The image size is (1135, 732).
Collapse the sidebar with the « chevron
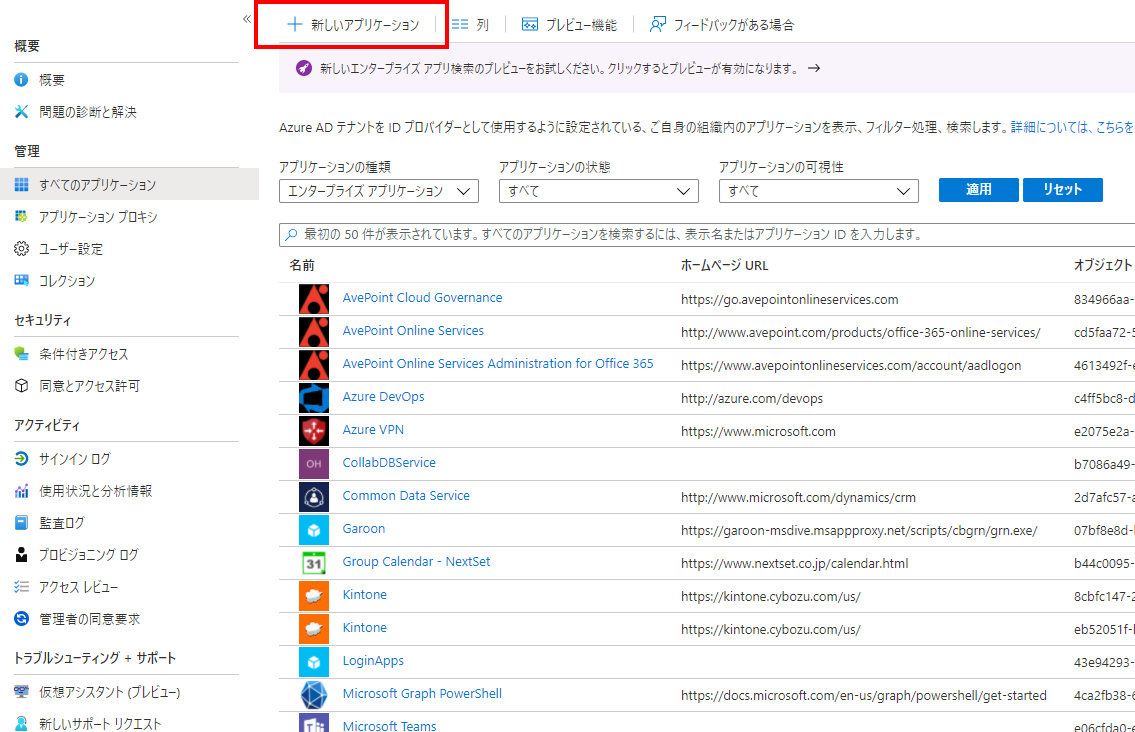(x=246, y=17)
